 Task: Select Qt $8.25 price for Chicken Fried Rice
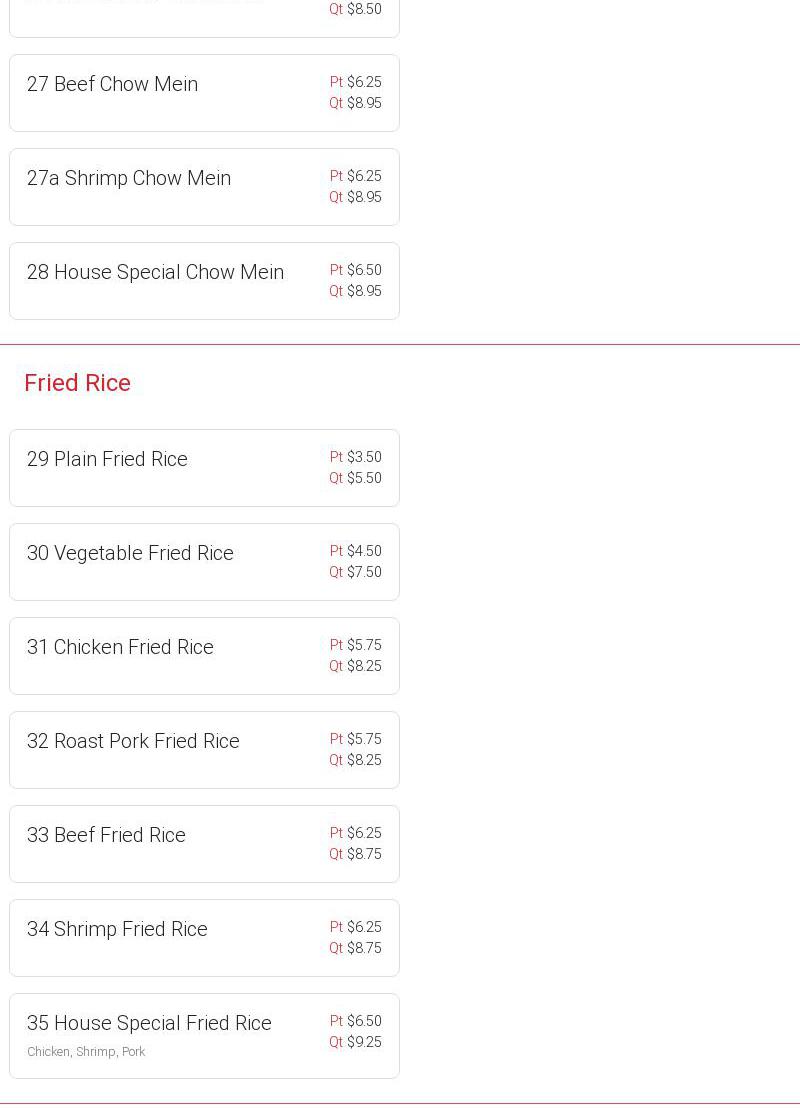click(x=356, y=666)
